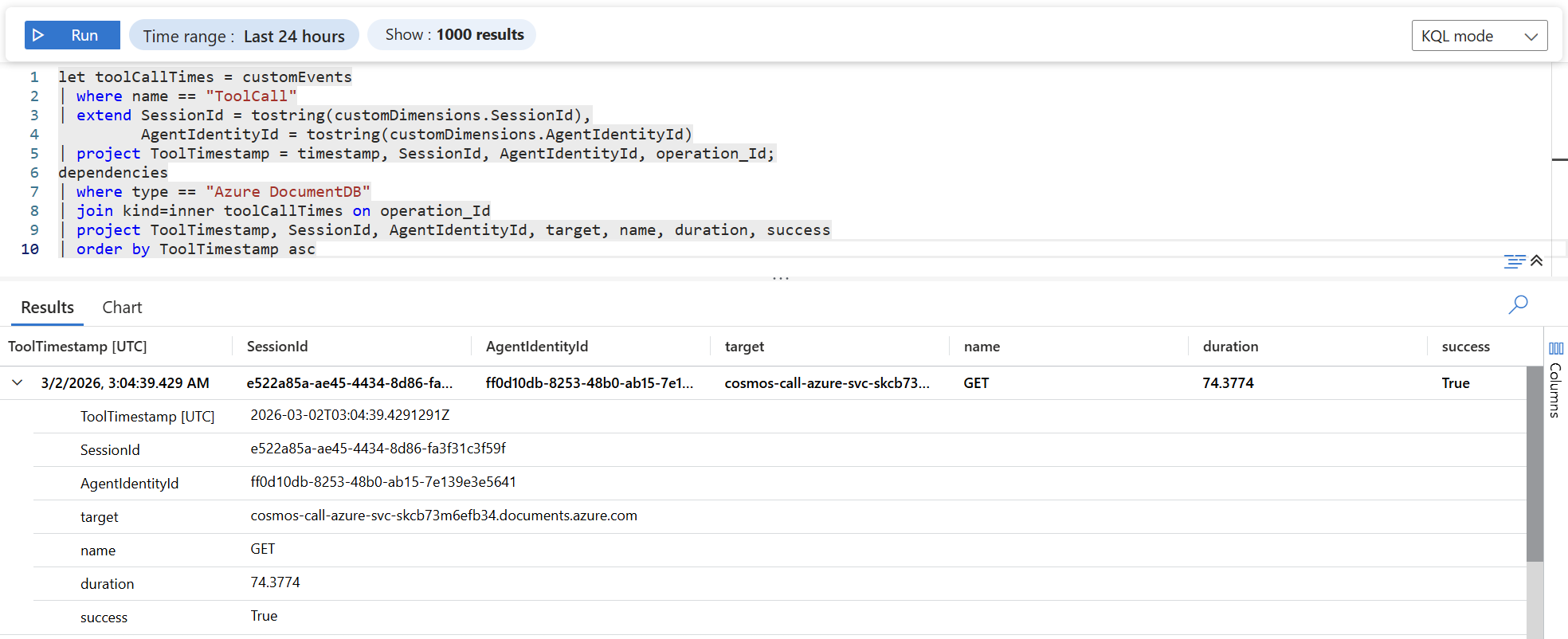The width and height of the screenshot is (1568, 639).
Task: Click the detail duration value 74.3774
Action: [275, 582]
